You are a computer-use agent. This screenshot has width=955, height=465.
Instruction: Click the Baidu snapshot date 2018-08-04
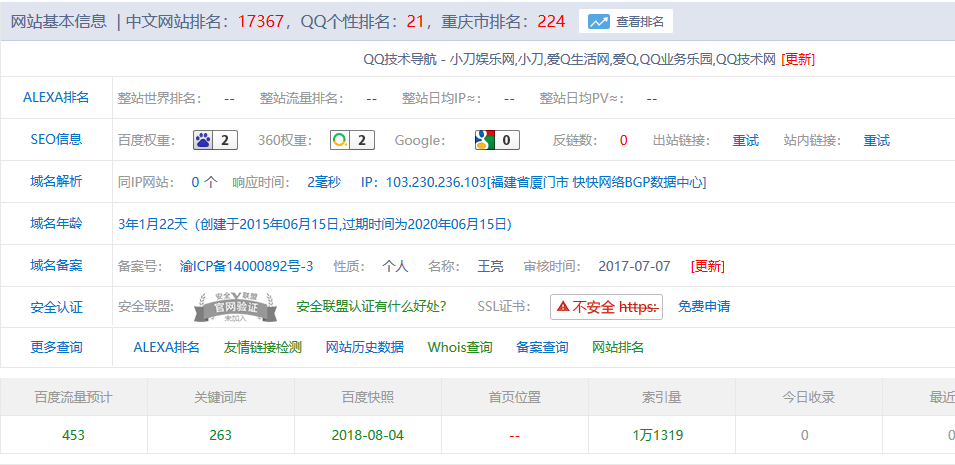[x=368, y=435]
